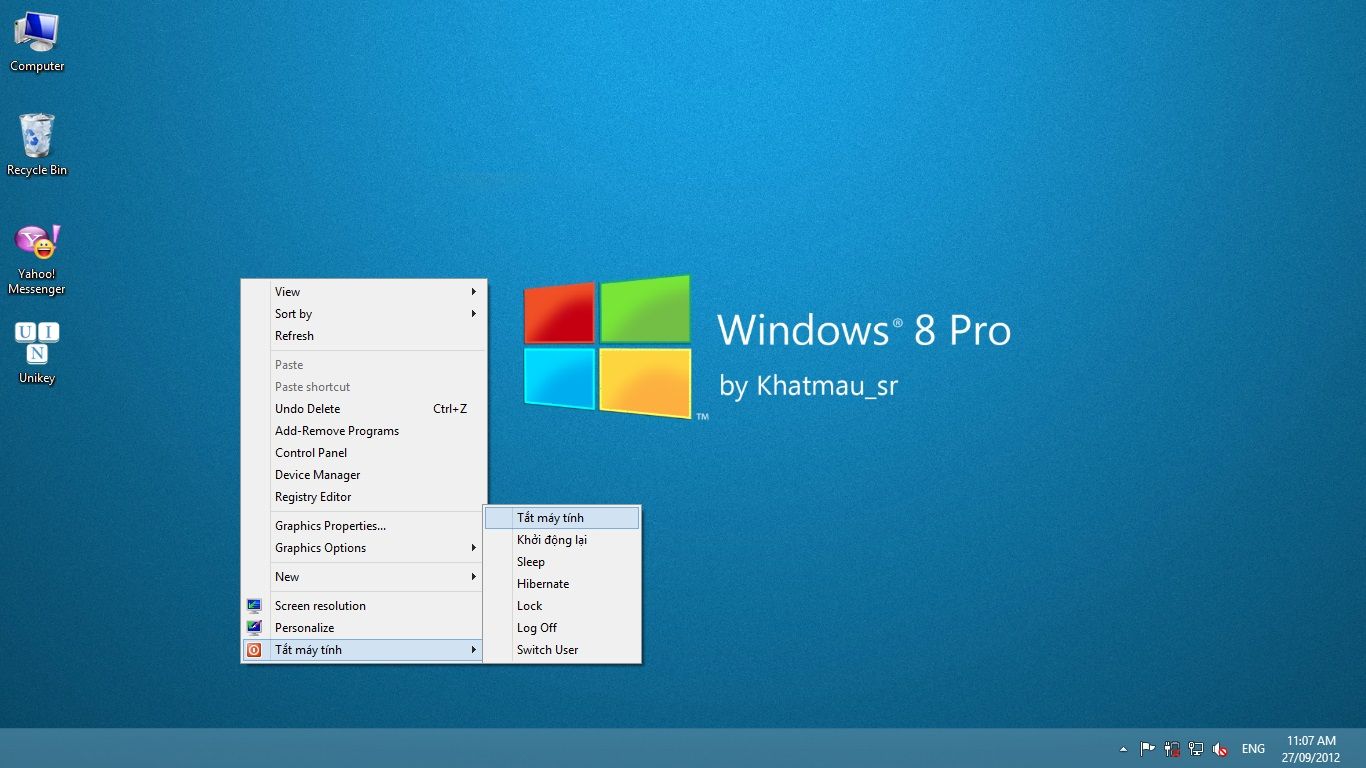Expand the New submenu
1366x768 pixels.
364,577
